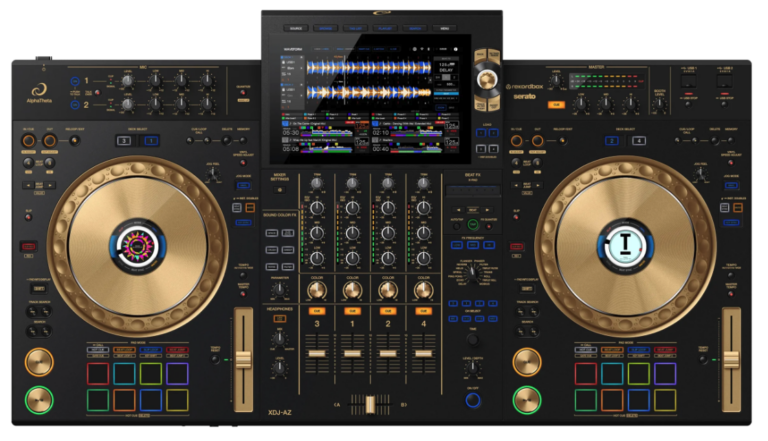
Task: Click the right deck tempo slider
Action: click(731, 360)
